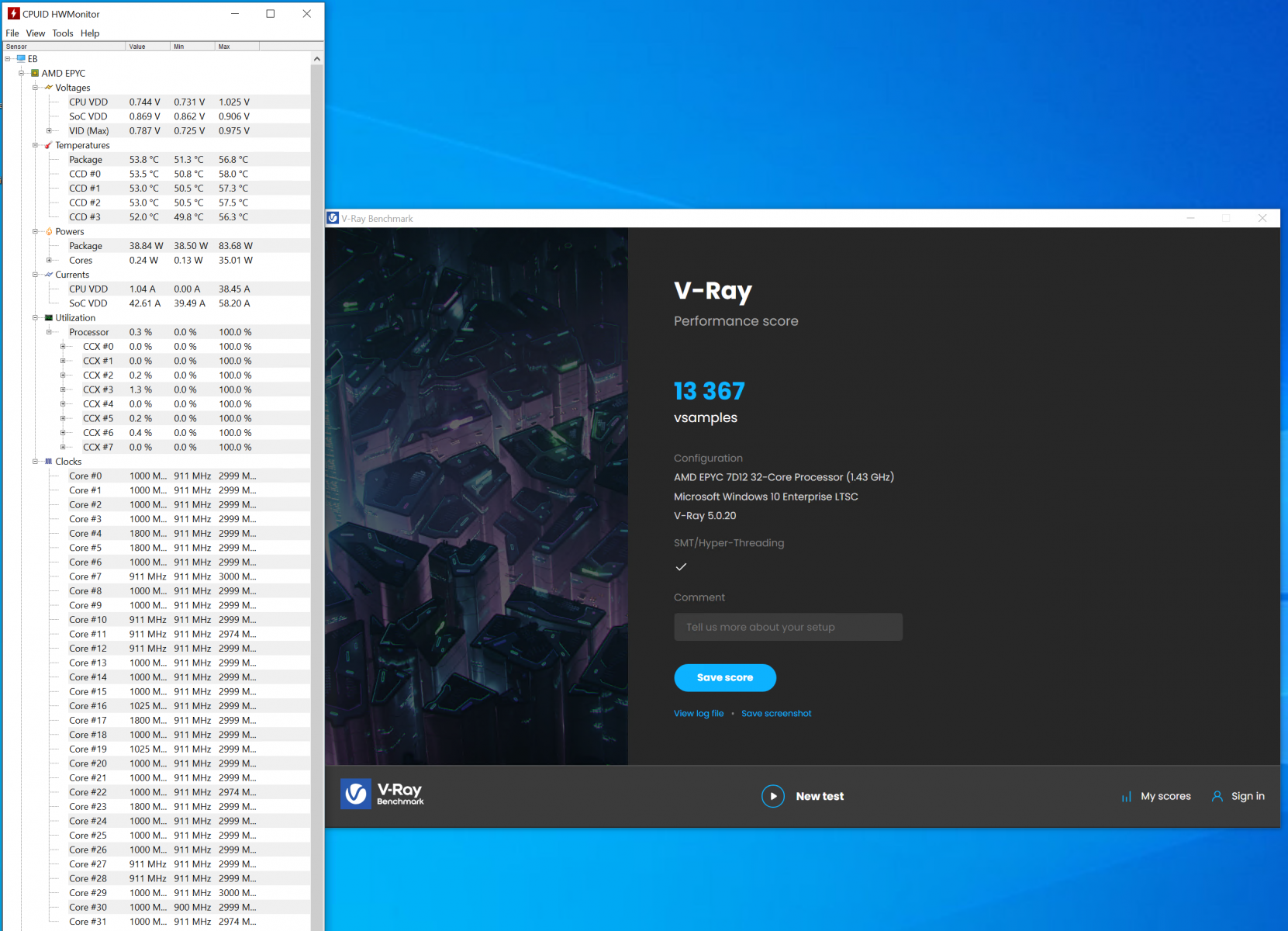The width and height of the screenshot is (1288, 931).
Task: Click the V-Ray city render image
Action: coord(477,497)
